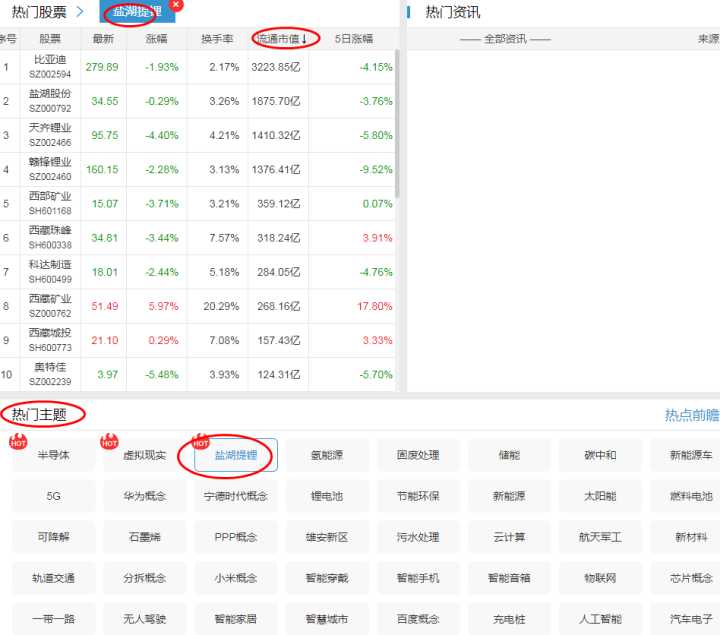
Task: Select the 智能家居 theme
Action: pyautogui.click(x=236, y=618)
